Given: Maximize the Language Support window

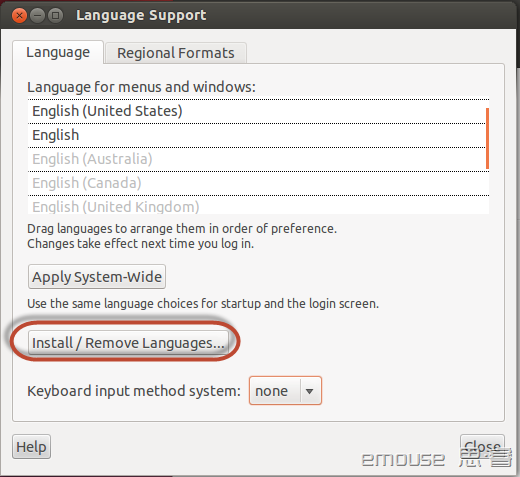Looking at the screenshot, I should pyautogui.click(x=55, y=16).
